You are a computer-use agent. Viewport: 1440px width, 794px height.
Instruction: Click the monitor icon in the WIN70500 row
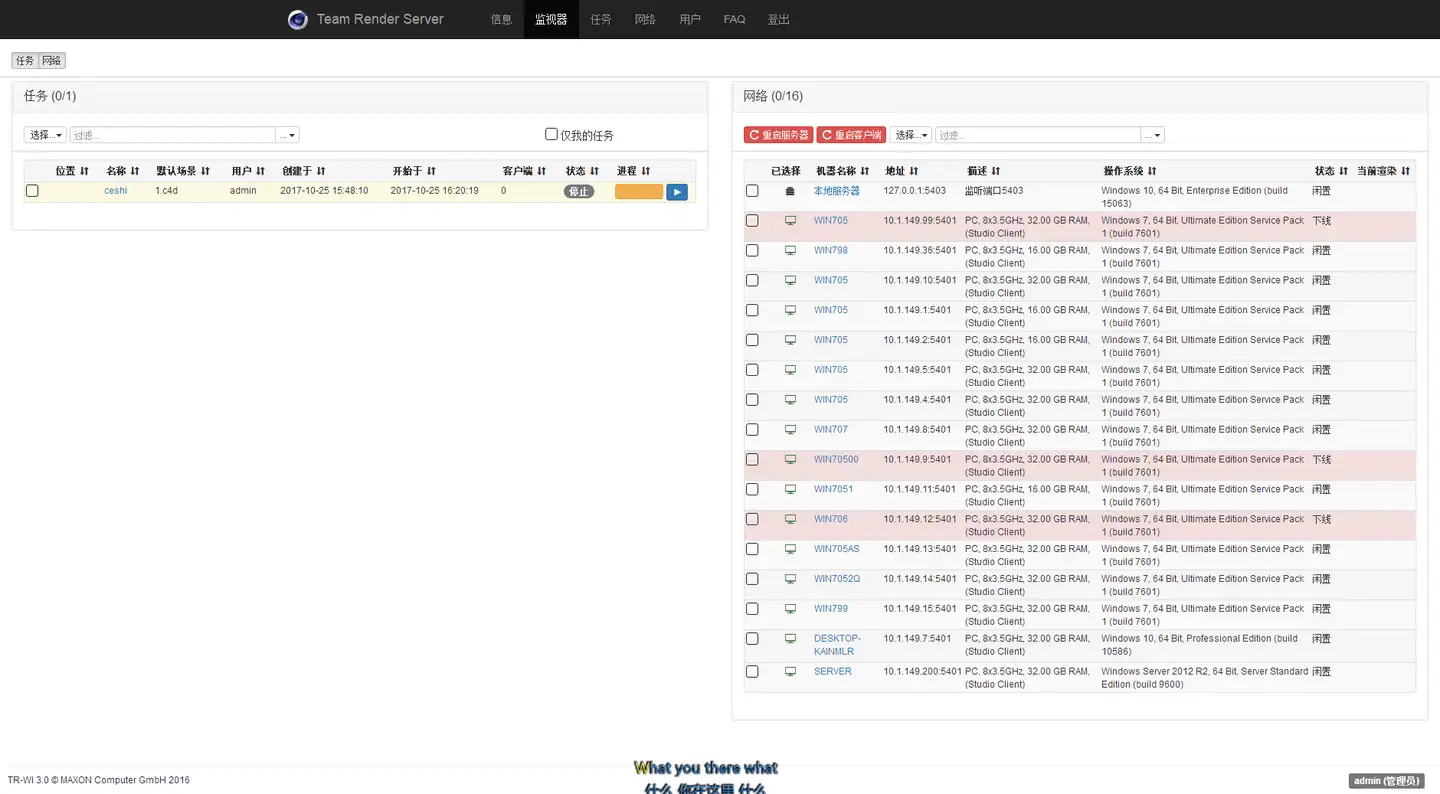tap(790, 459)
